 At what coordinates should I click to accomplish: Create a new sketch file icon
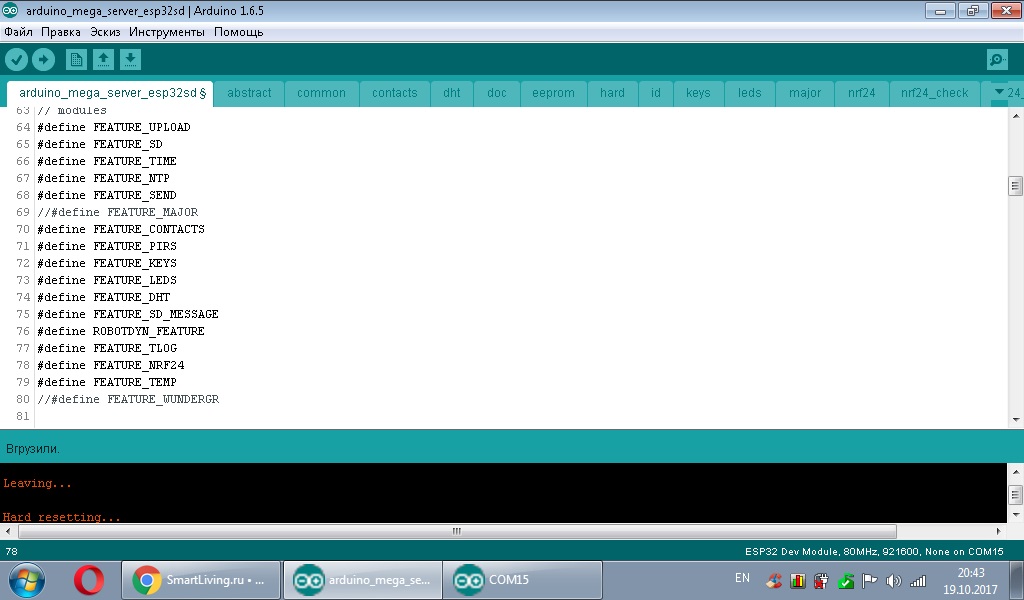point(76,60)
